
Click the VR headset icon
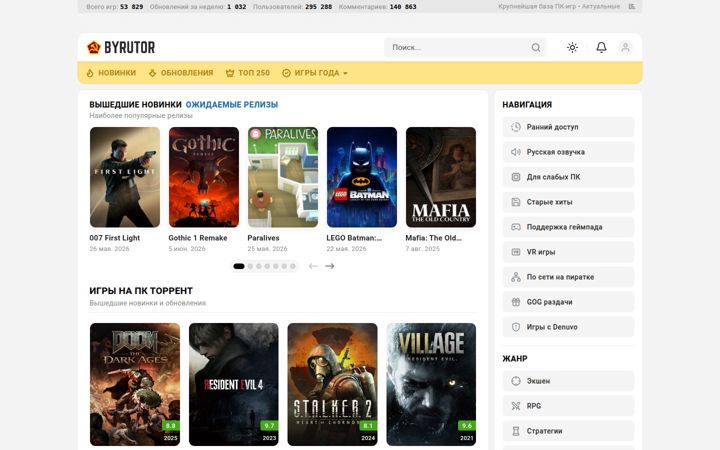coord(516,252)
